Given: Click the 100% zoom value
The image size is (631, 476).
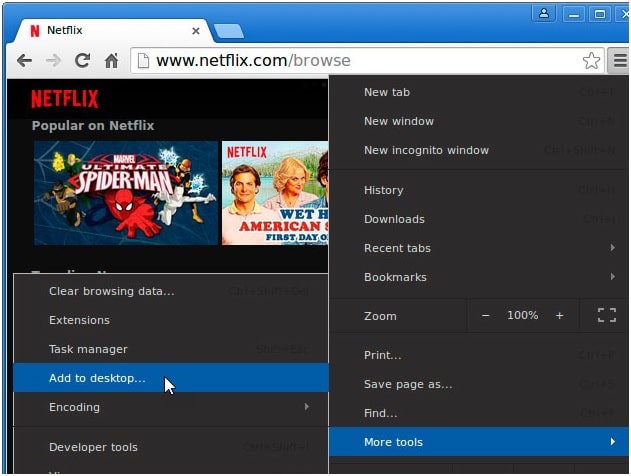Looking at the screenshot, I should click(522, 315).
